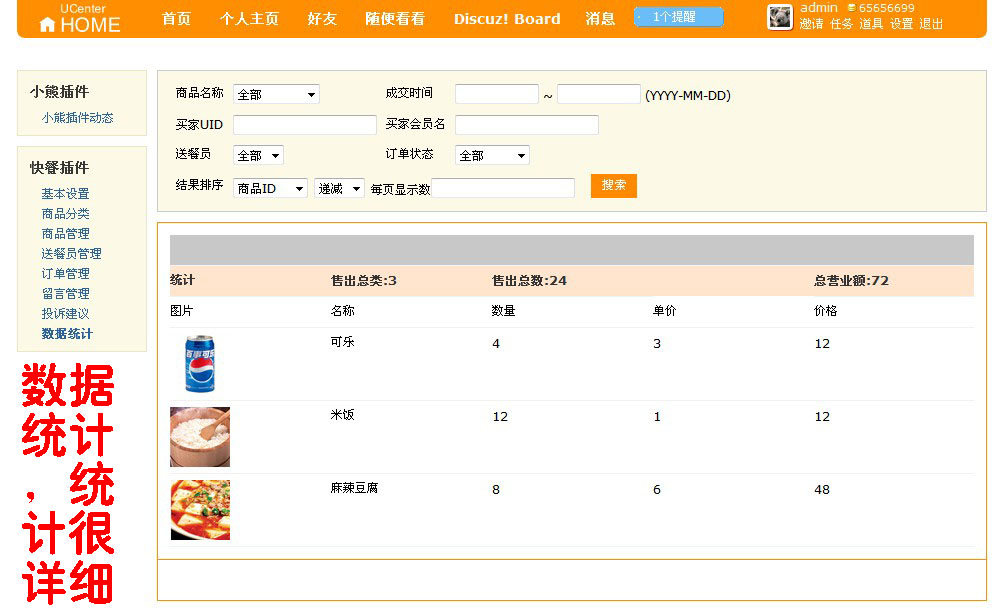Click the 1个提醒 notification button
The height and width of the screenshot is (609, 1006).
(x=678, y=17)
